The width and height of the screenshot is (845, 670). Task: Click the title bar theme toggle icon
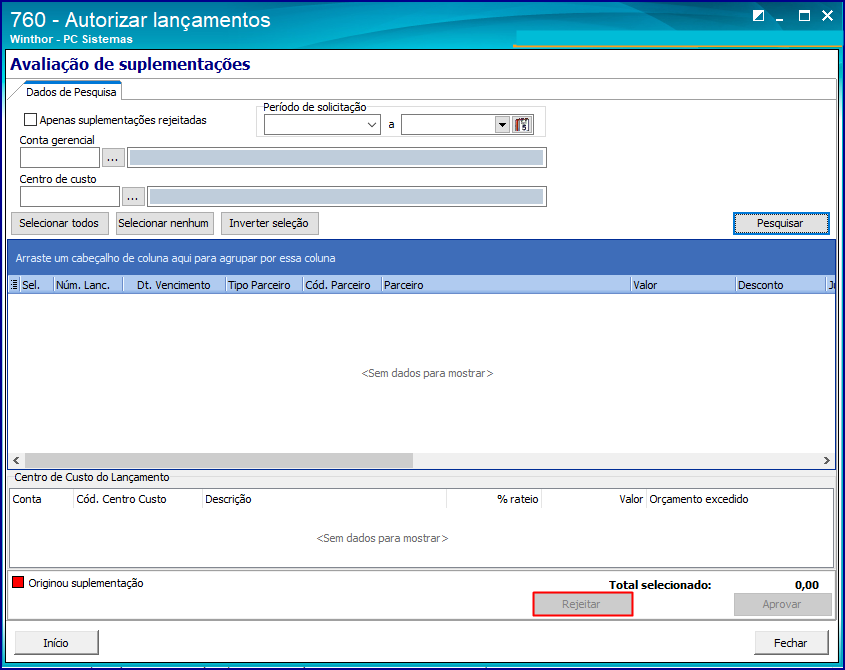758,16
